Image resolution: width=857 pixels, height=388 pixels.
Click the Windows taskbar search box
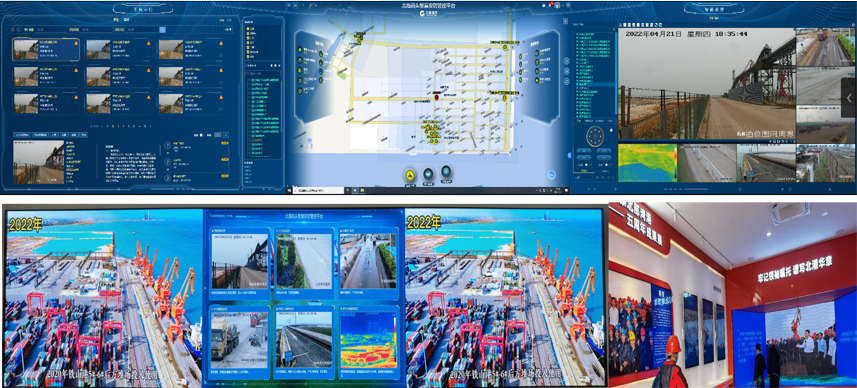(x=319, y=190)
